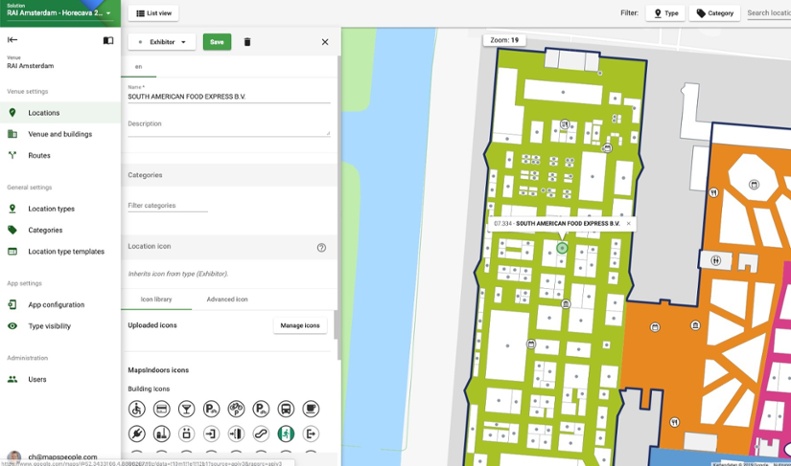
Task: Save the location changes
Action: pos(217,42)
